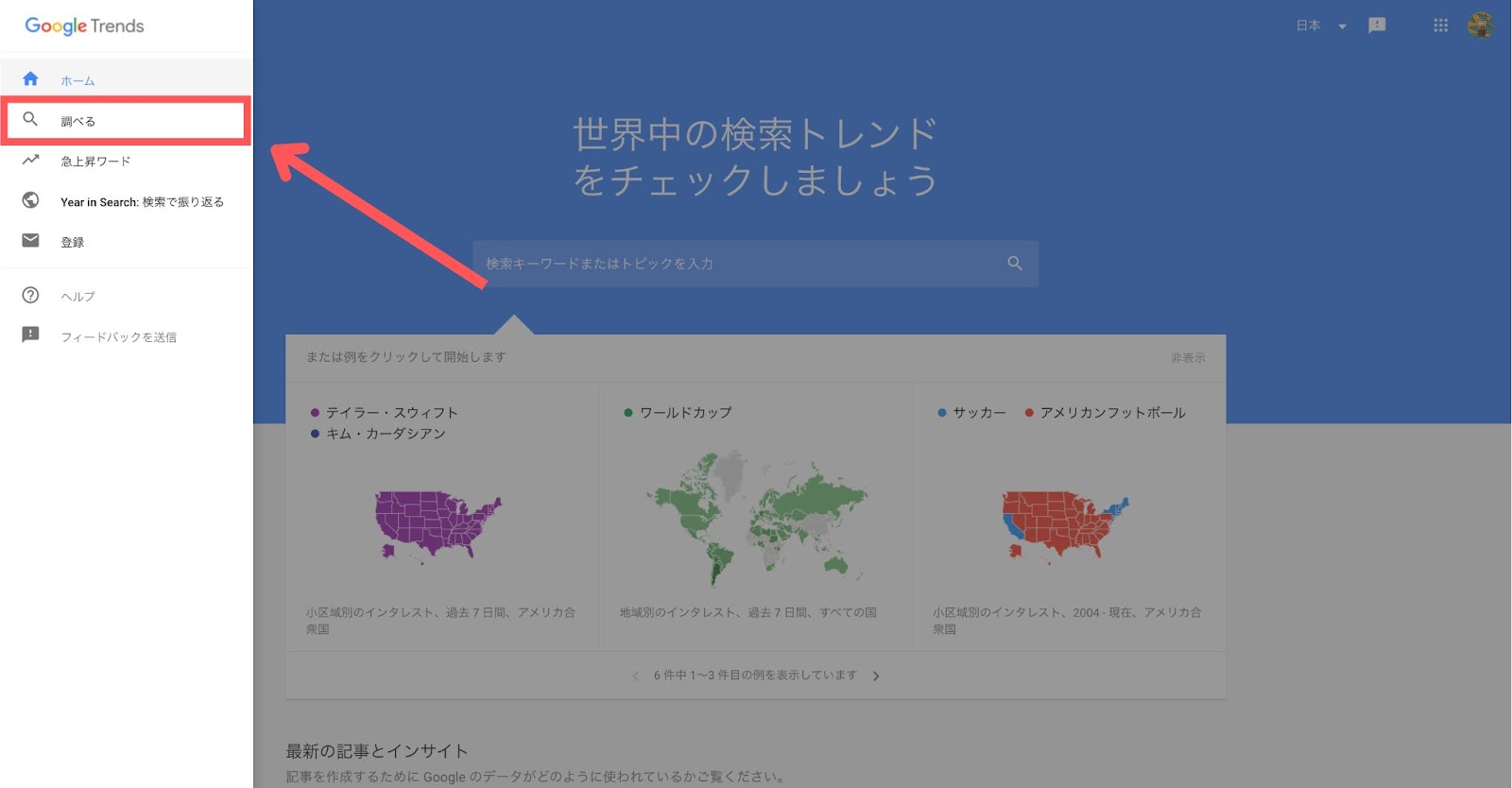Click the search magnifier in search box
Viewport: 1512px width, 788px height.
(1015, 264)
